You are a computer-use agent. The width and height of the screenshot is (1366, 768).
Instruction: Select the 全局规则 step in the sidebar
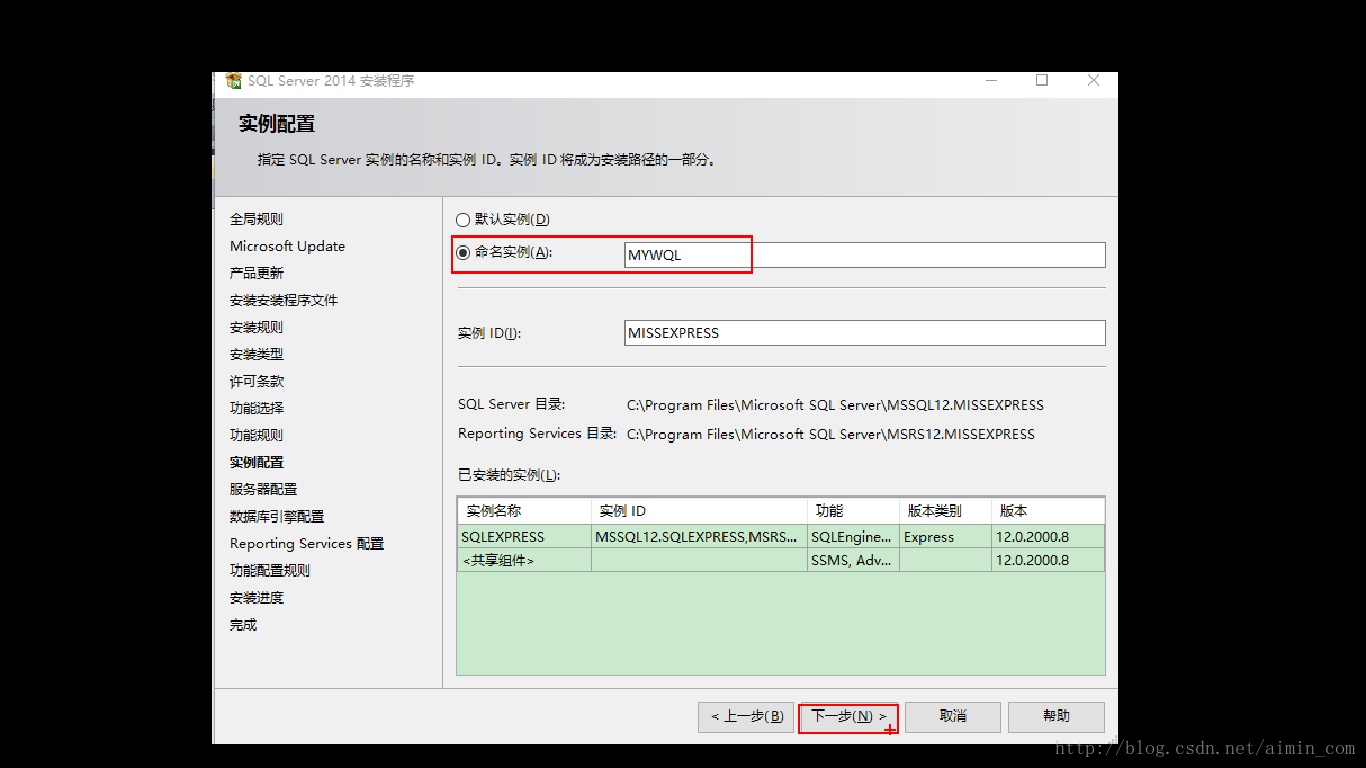click(x=257, y=219)
